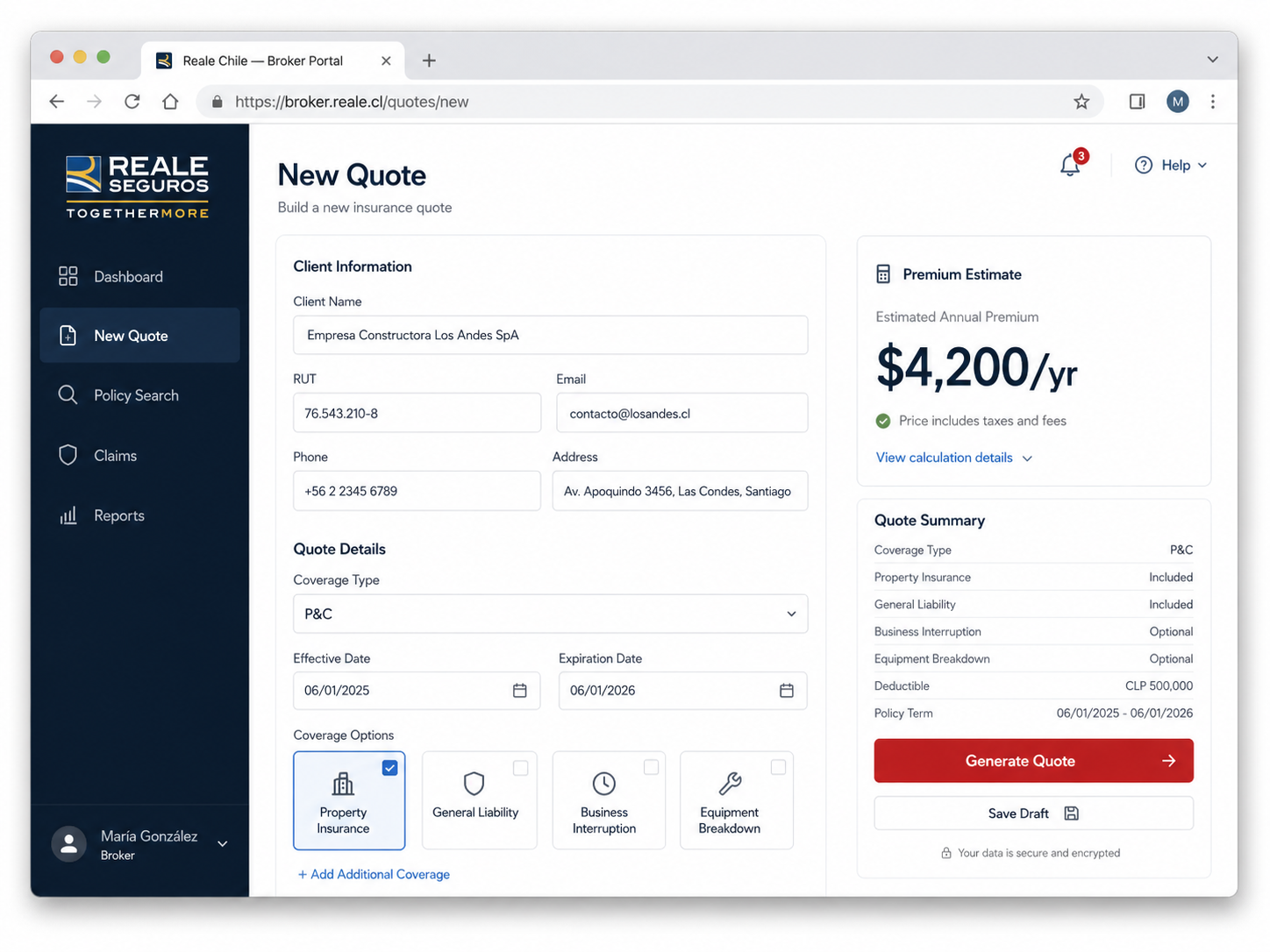Viewport: 1270px width, 952px height.
Task: Click María González's avatar icon
Action: pos(69,844)
